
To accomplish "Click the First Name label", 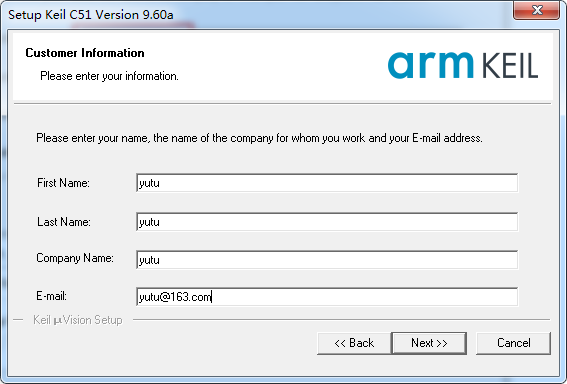I will [x=63, y=183].
